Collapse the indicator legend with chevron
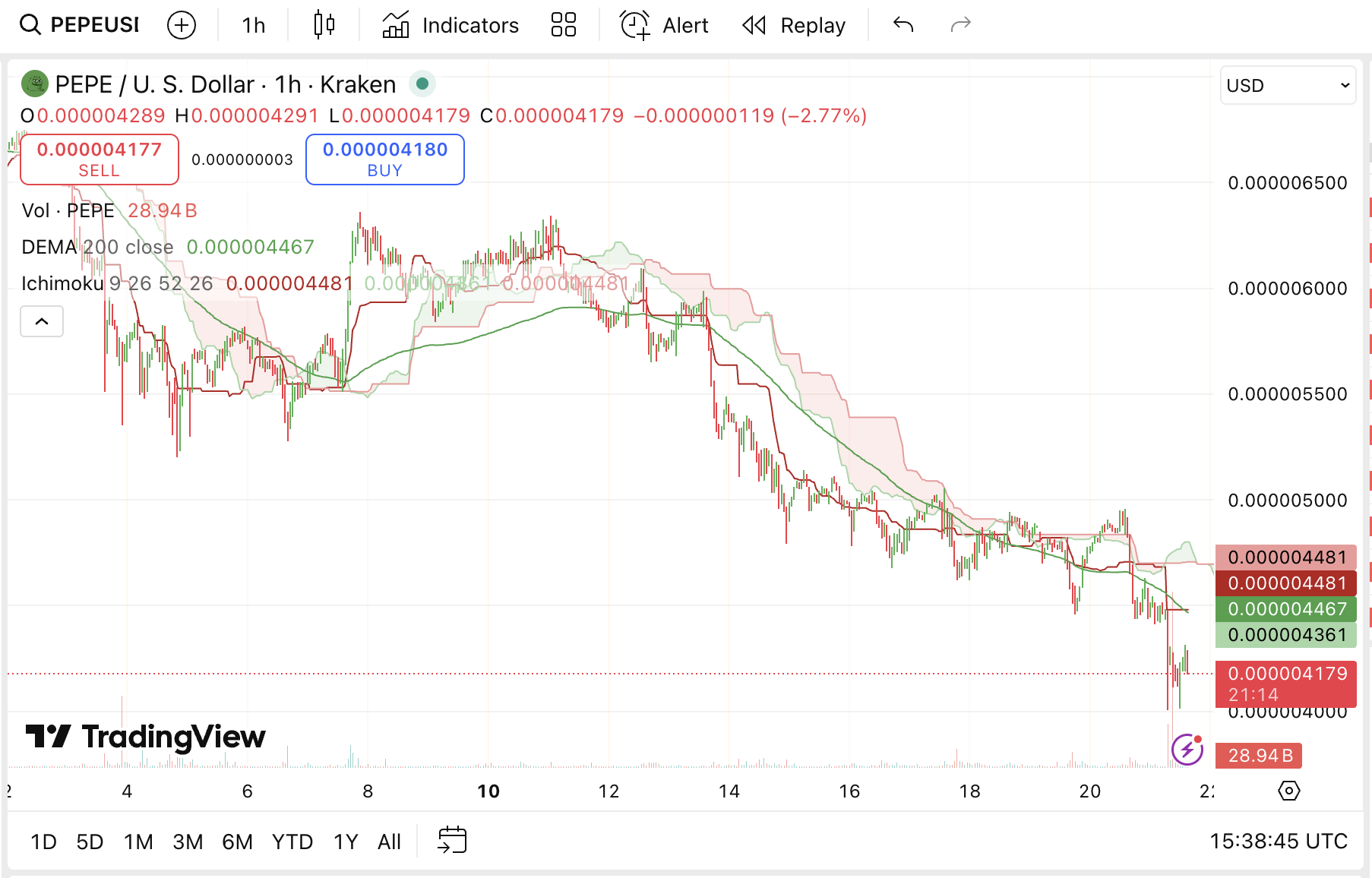This screenshot has height=878, width=1372. pyautogui.click(x=42, y=321)
